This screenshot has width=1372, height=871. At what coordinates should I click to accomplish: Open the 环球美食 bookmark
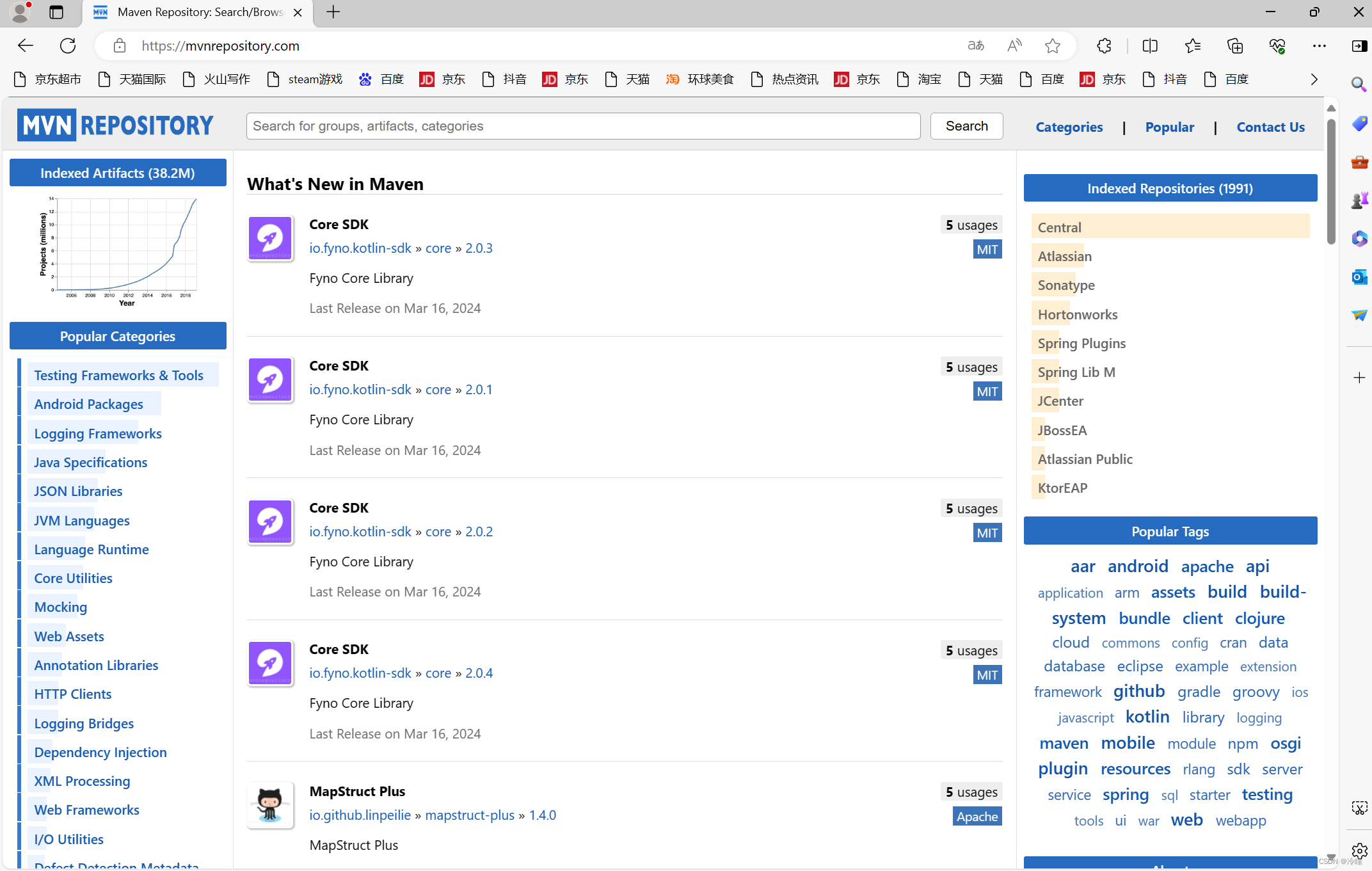pos(699,79)
